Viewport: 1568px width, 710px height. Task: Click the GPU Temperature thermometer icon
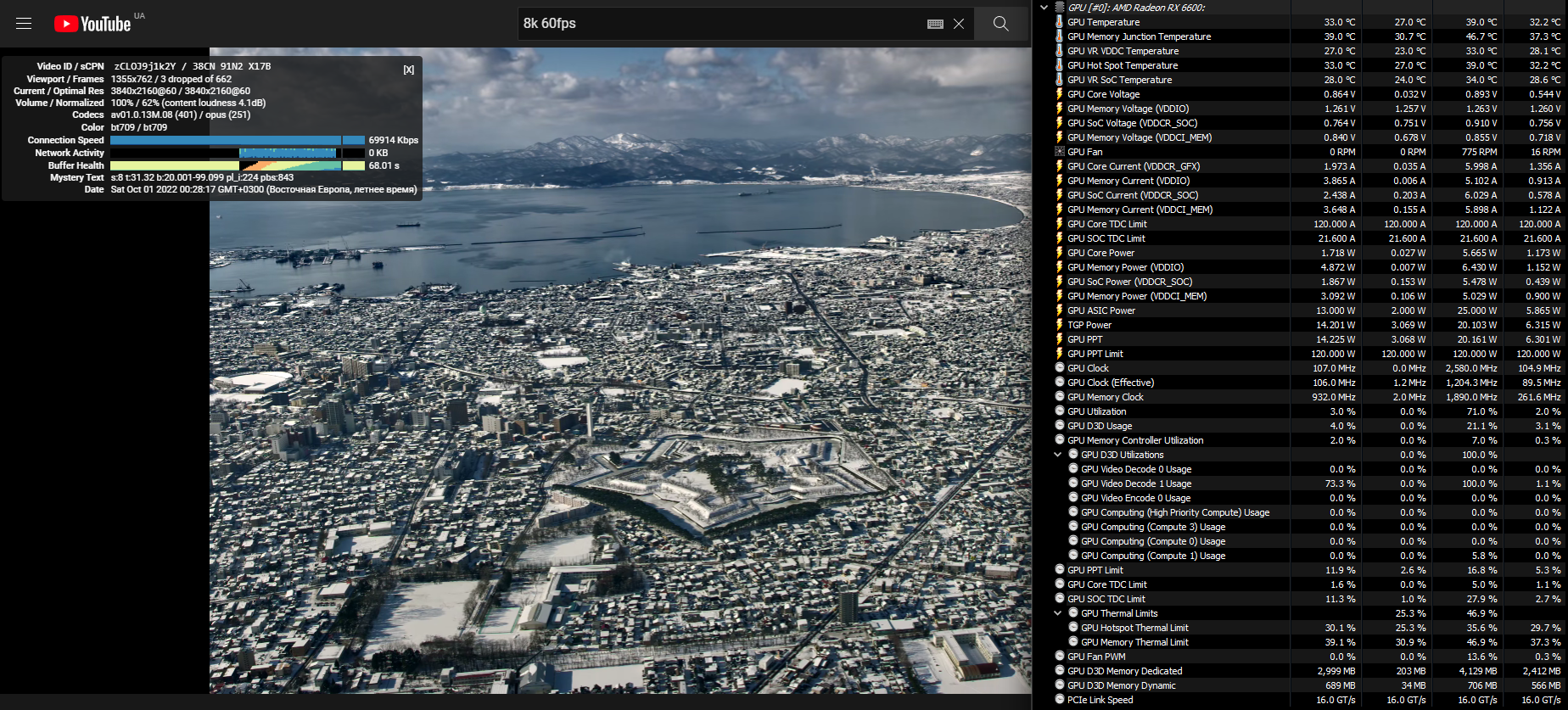[x=1059, y=22]
